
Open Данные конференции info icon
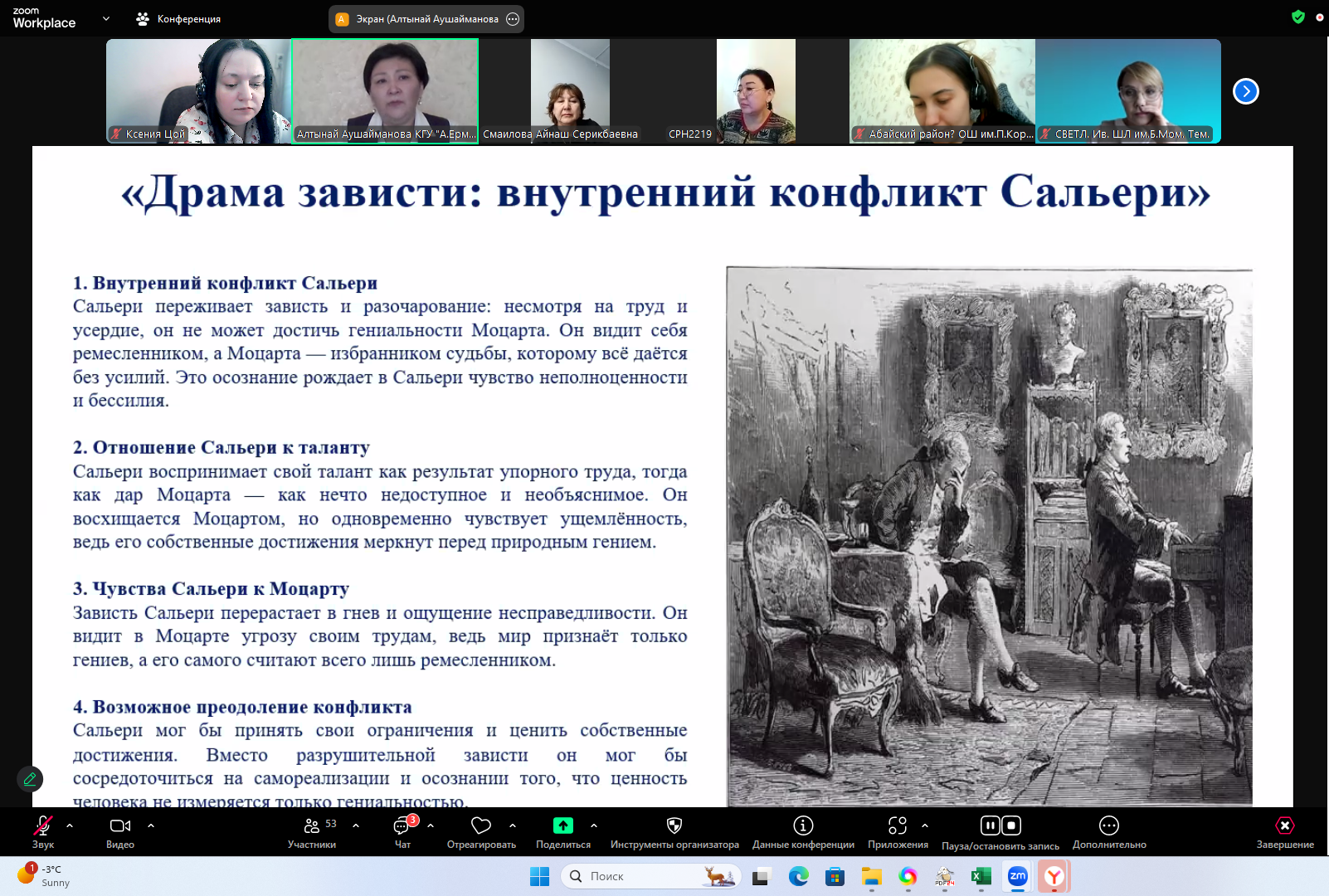click(803, 826)
